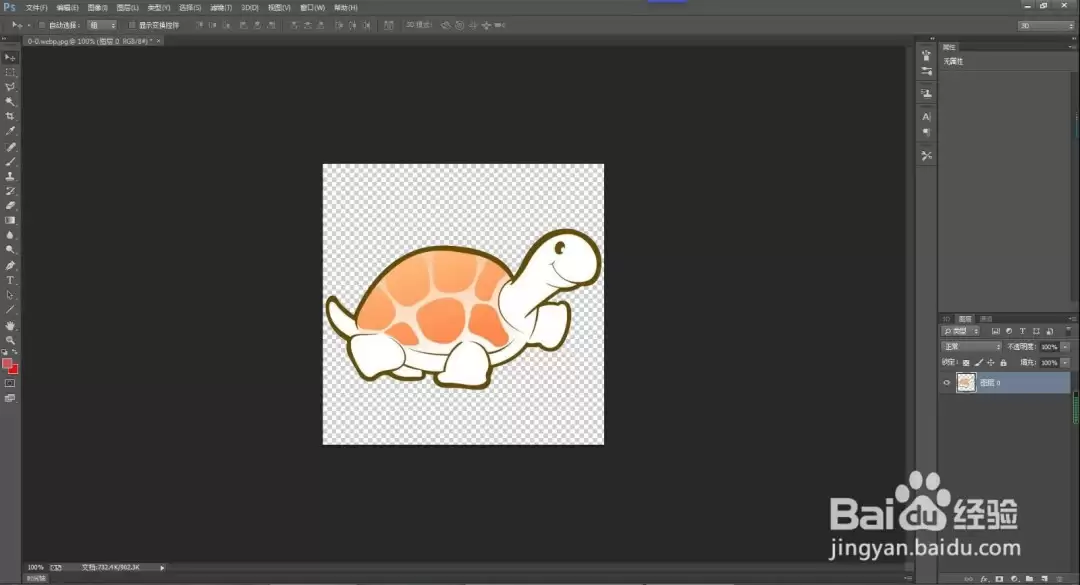The image size is (1080, 585).
Task: Click the layer 0 thumbnail
Action: click(x=966, y=382)
